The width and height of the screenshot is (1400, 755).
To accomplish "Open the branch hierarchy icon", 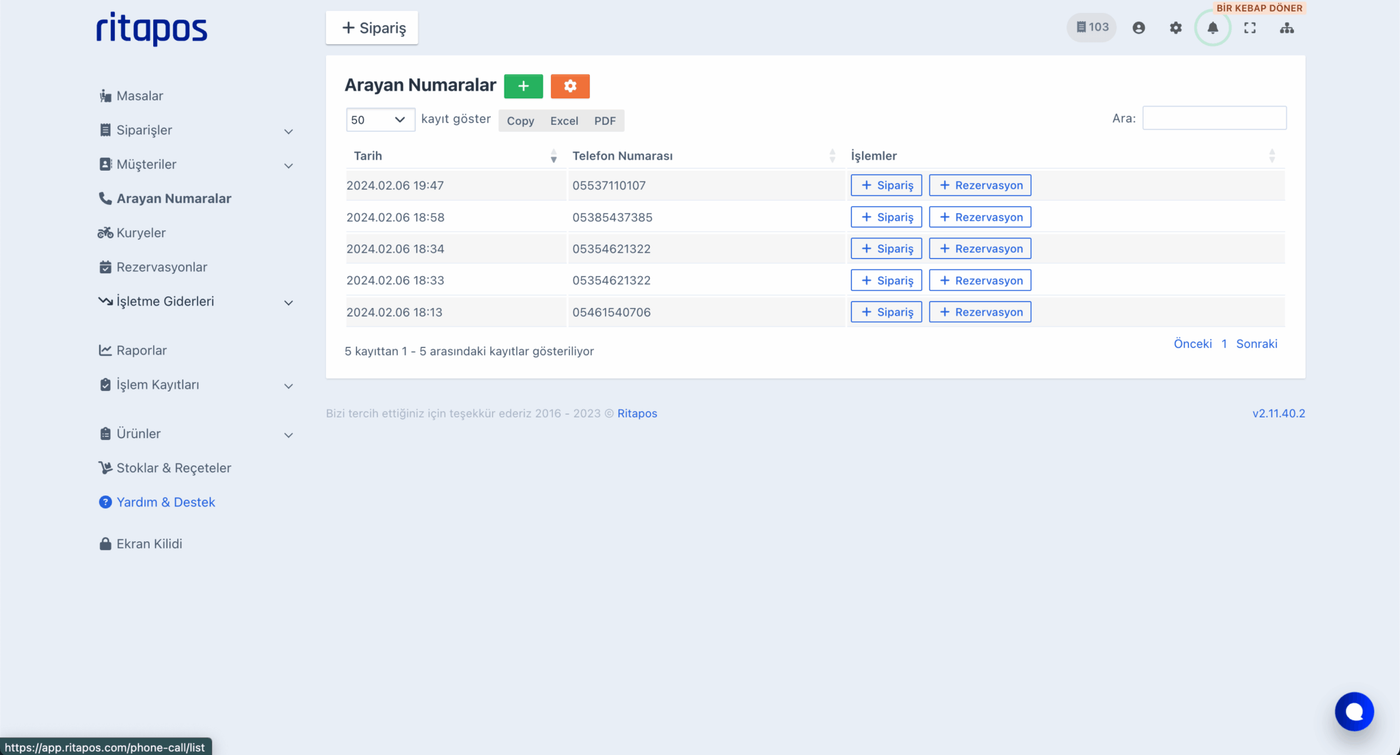I will click(x=1287, y=28).
